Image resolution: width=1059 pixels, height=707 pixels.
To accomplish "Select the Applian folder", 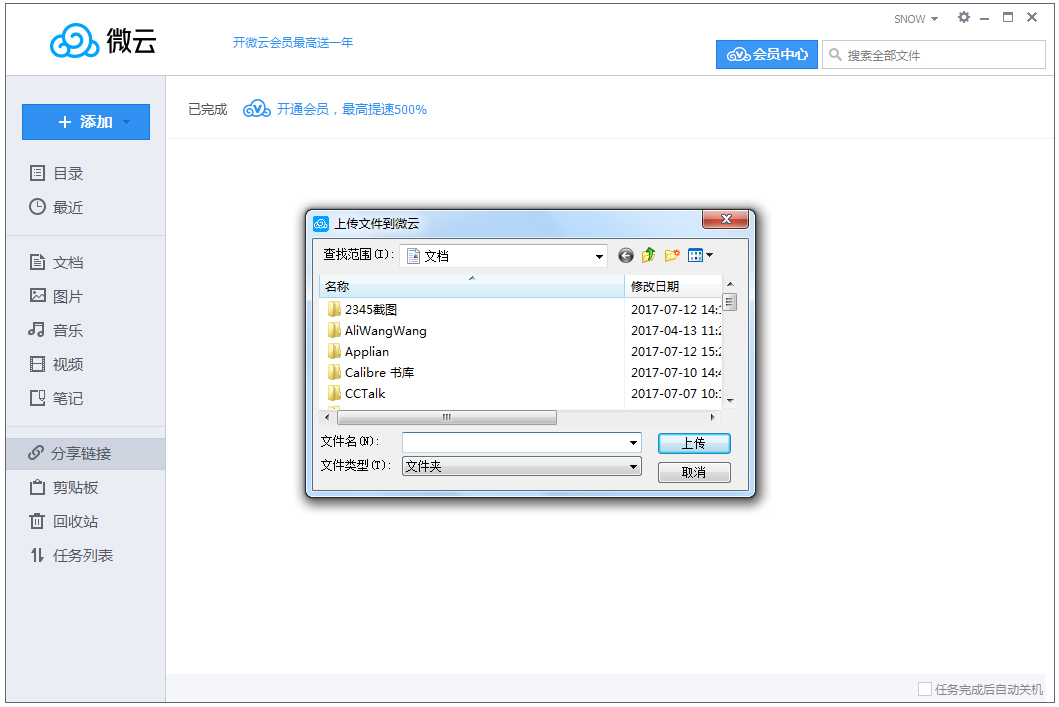I will (x=367, y=351).
